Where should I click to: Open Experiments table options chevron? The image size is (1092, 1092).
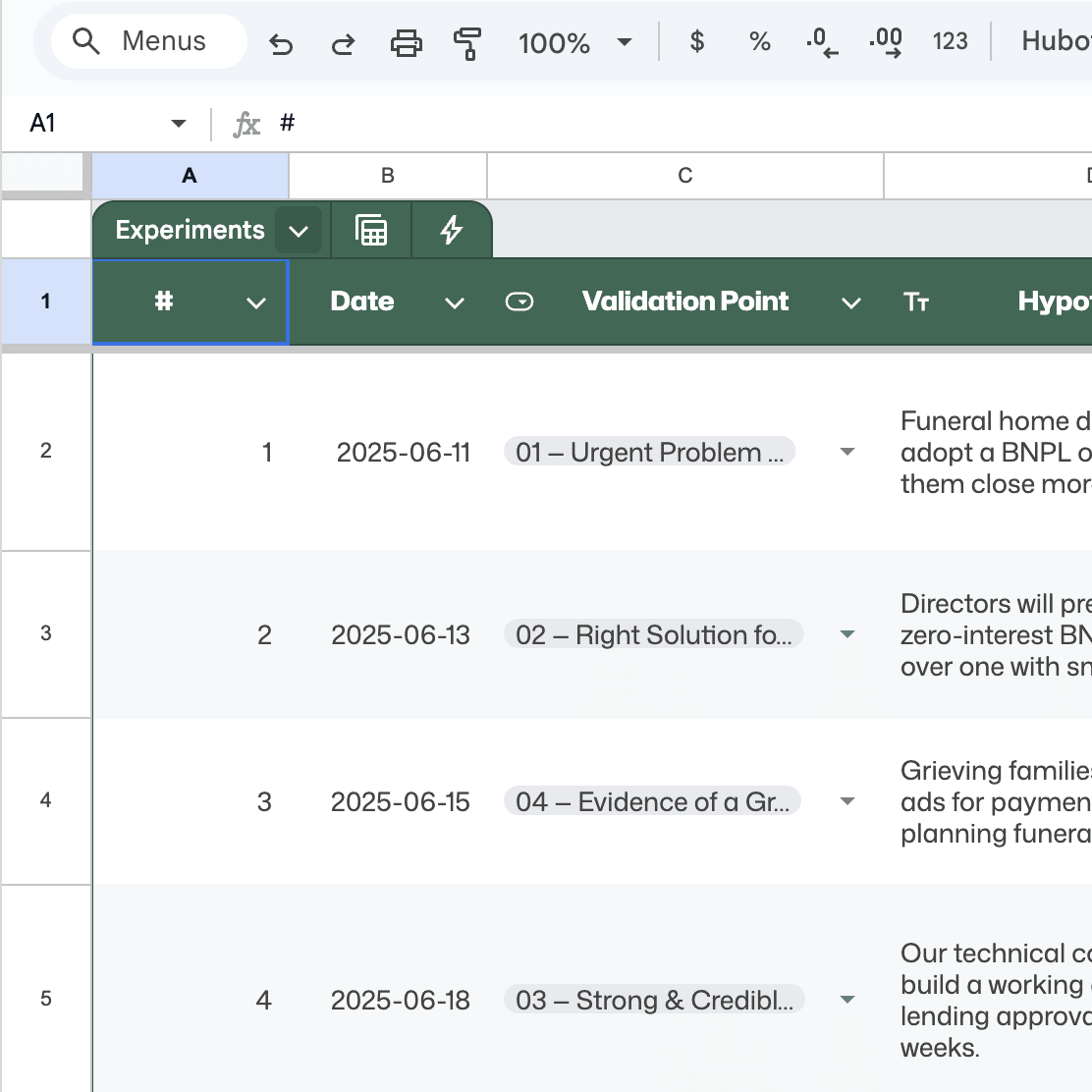tap(299, 232)
